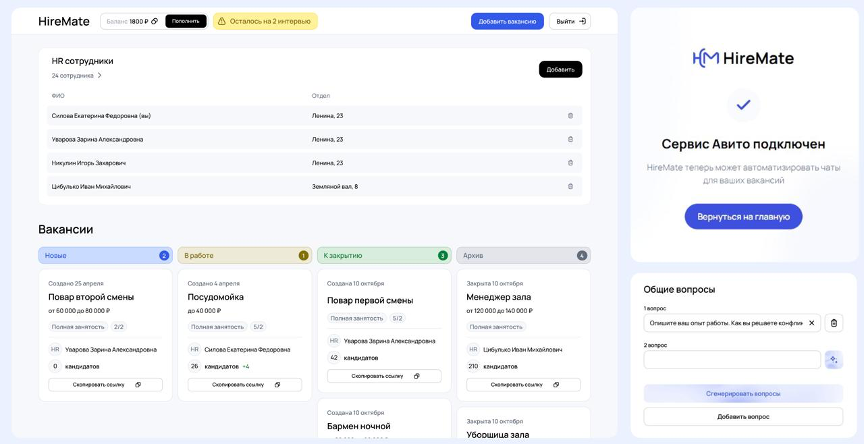864x444 pixels.
Task: Click Добавить вопрос button
Action: 743,416
